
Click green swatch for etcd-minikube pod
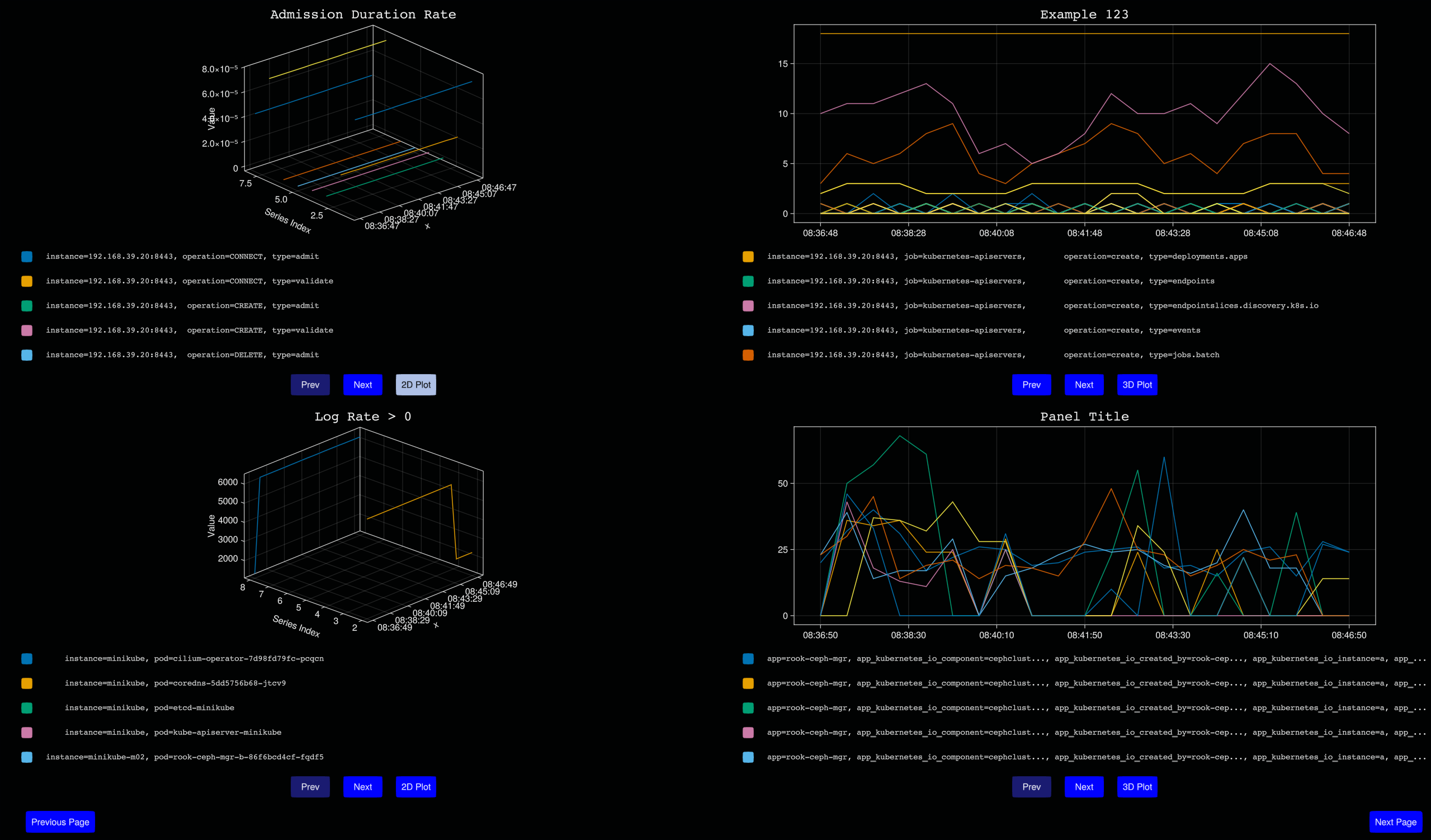27,707
